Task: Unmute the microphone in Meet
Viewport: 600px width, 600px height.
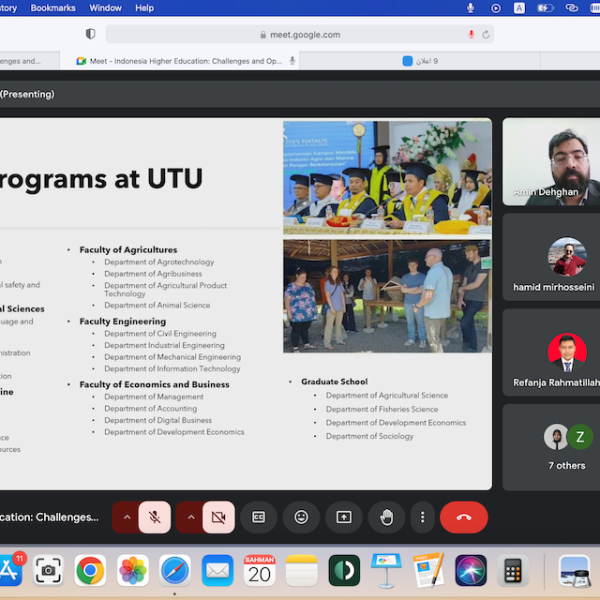Action: point(155,517)
